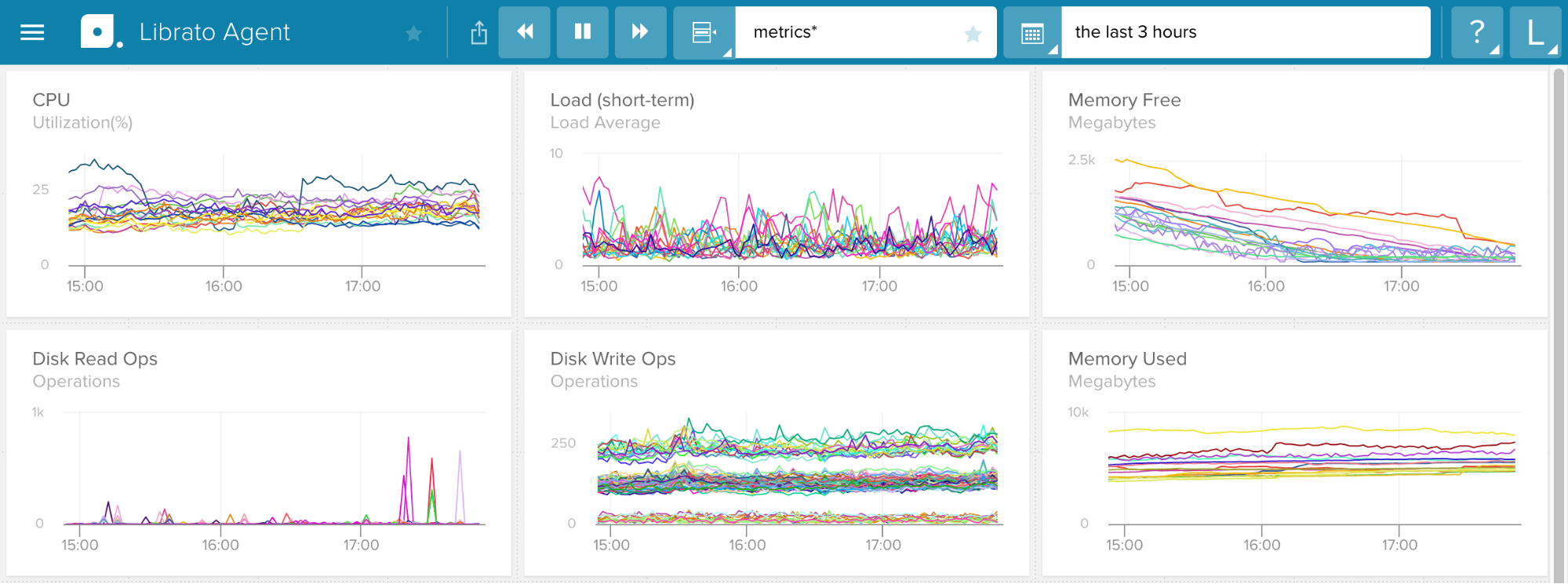This screenshot has width=1568, height=584.
Task: Click the Disk Write Ops line graph
Action: coord(798,469)
